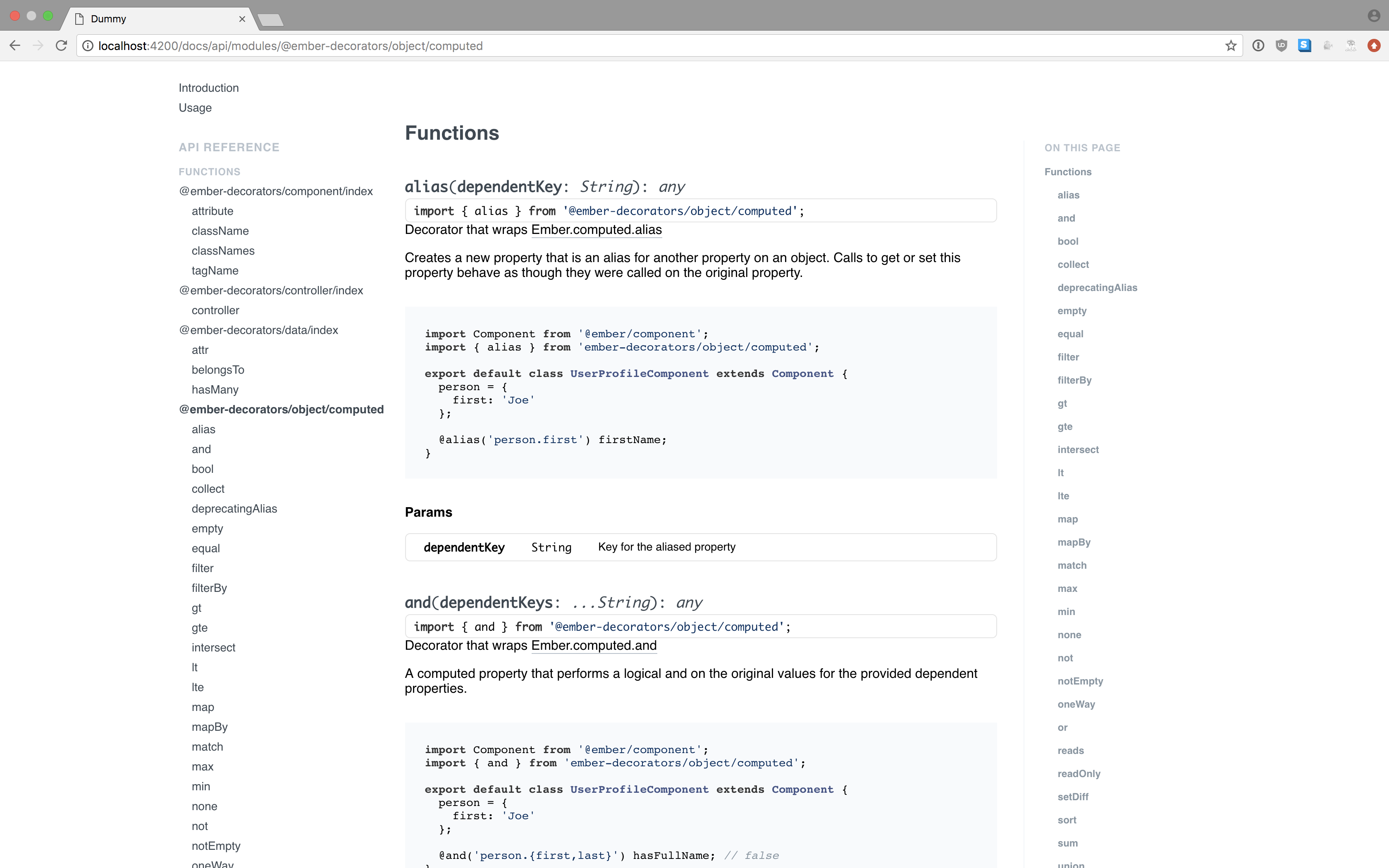The height and width of the screenshot is (868, 1389).
Task: Open @ember-decorators/controller/index in sidebar
Action: [271, 291]
